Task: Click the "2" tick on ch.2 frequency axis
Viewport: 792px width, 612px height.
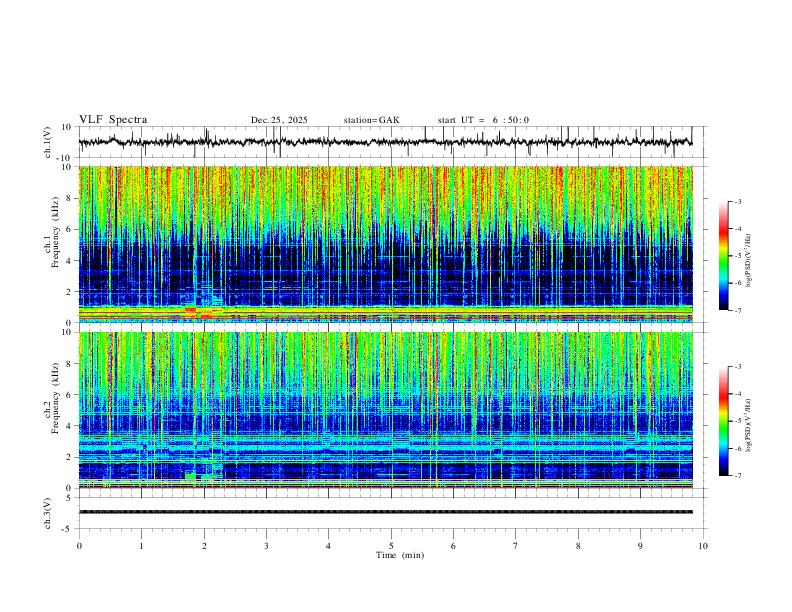Action: tap(70, 457)
